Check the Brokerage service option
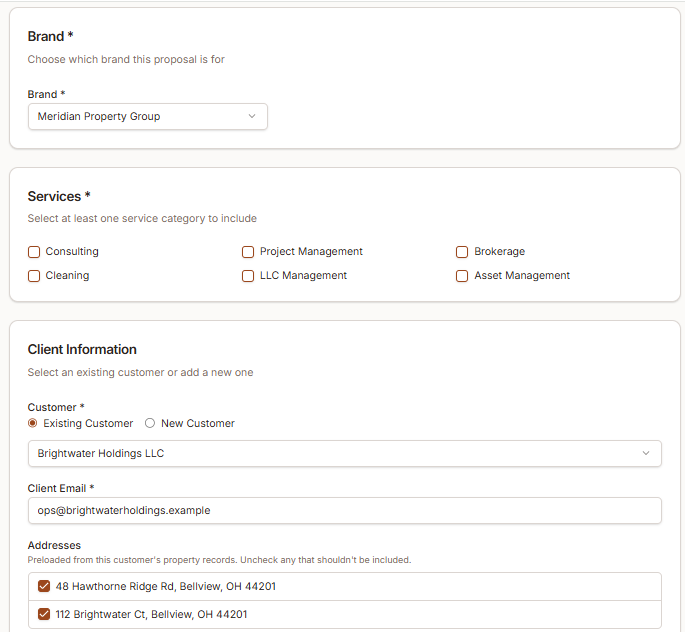Image resolution: width=685 pixels, height=632 pixels. [x=462, y=252]
